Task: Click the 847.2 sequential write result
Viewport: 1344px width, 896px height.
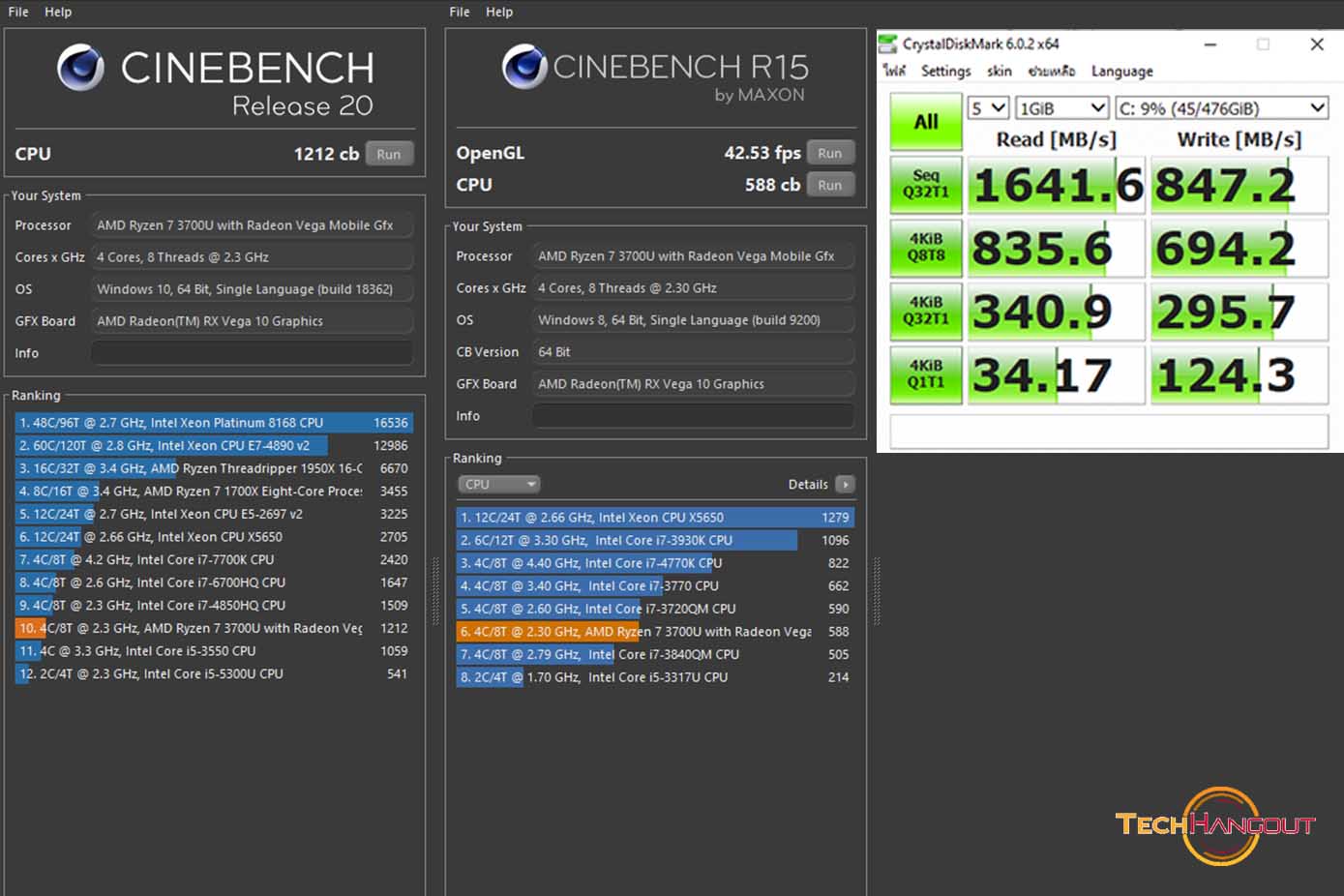Action: pyautogui.click(x=1239, y=185)
